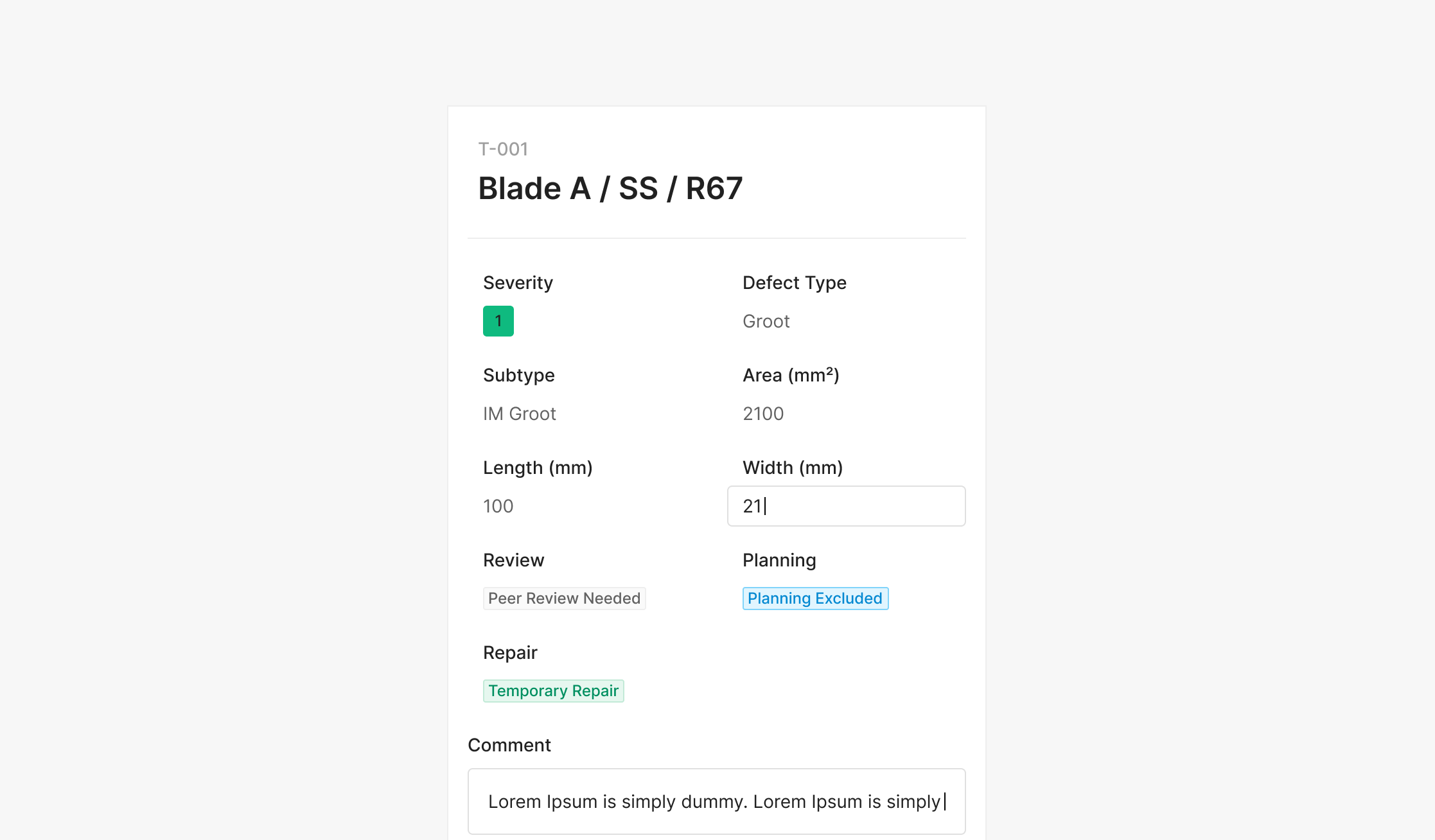Click the T-001 defect ID
The width and height of the screenshot is (1435, 840).
point(503,149)
